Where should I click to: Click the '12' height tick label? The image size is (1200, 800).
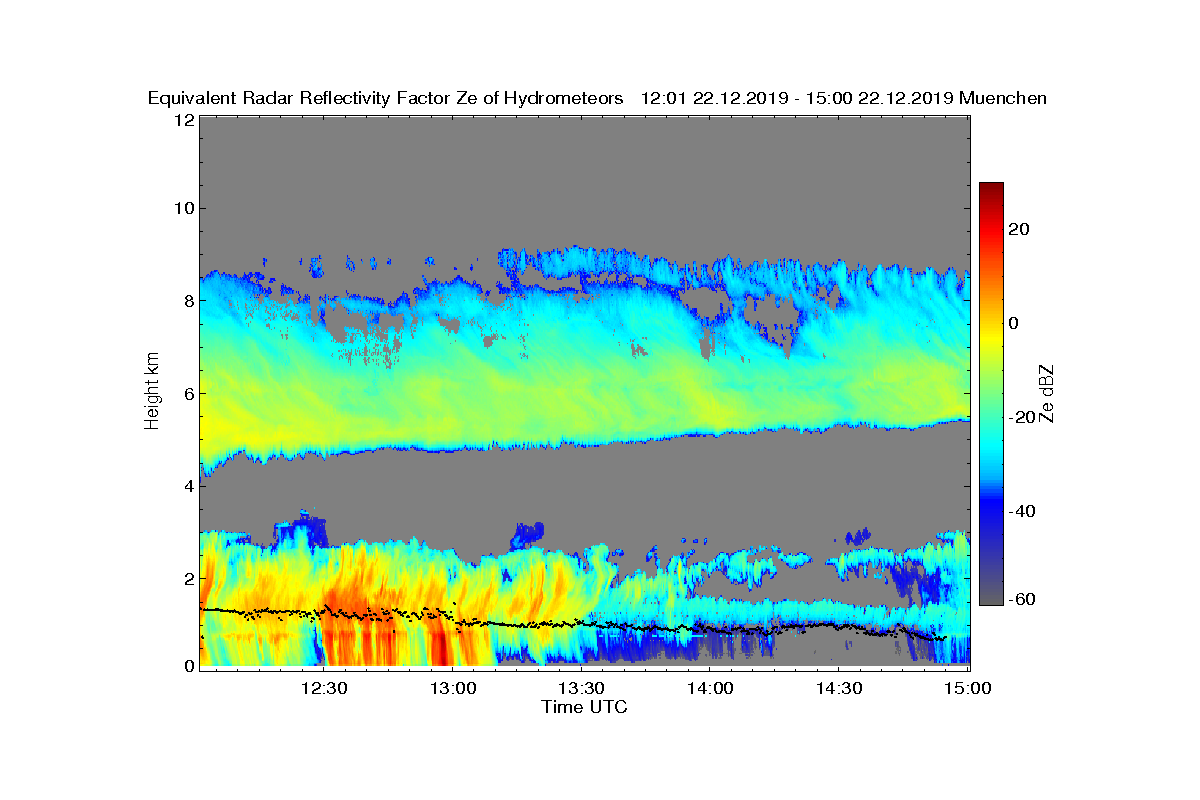[183, 120]
